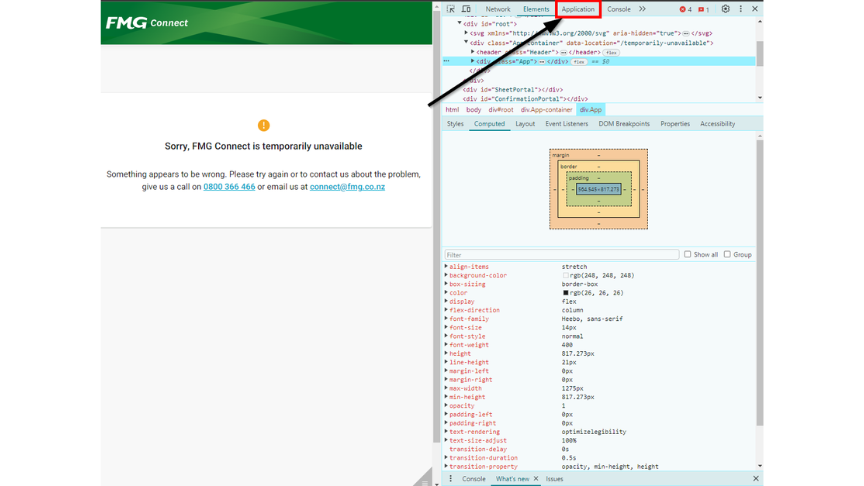
Task: Open the Event Listeners subtab
Action: (x=566, y=124)
